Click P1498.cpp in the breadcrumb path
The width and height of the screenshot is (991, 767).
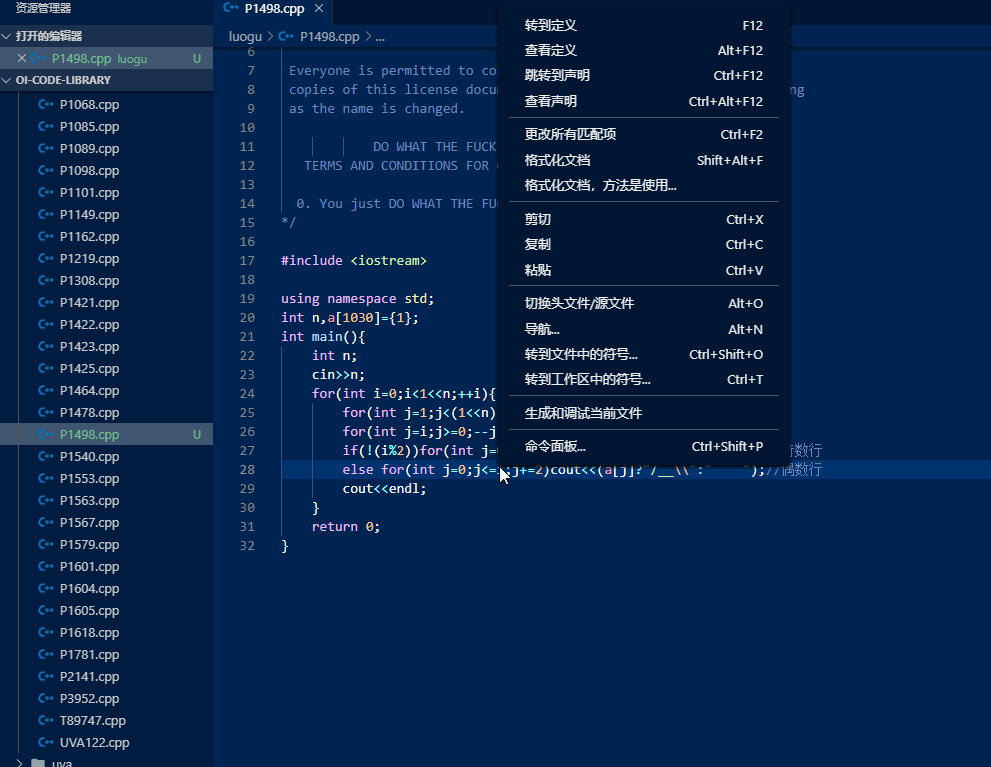(329, 37)
